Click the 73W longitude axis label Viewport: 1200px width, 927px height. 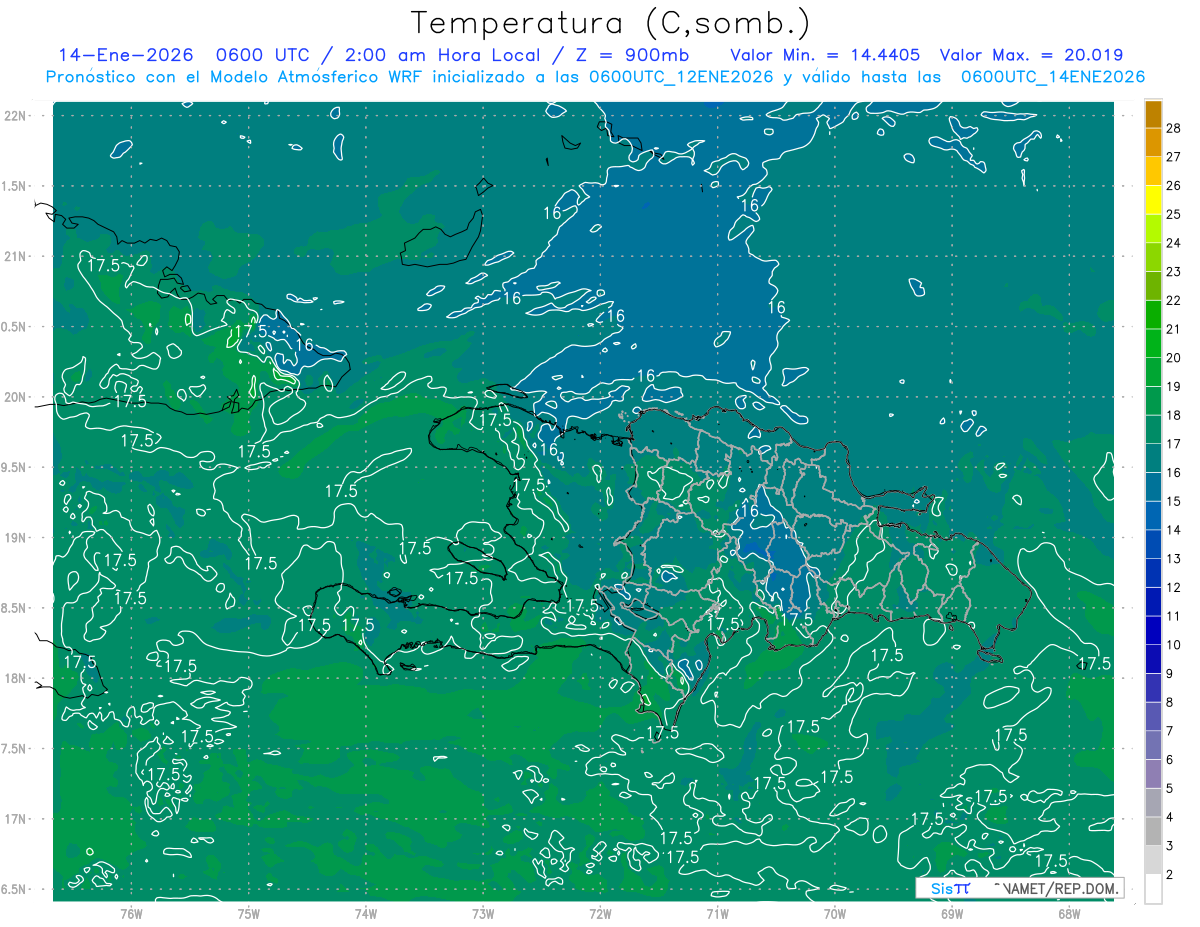483,914
